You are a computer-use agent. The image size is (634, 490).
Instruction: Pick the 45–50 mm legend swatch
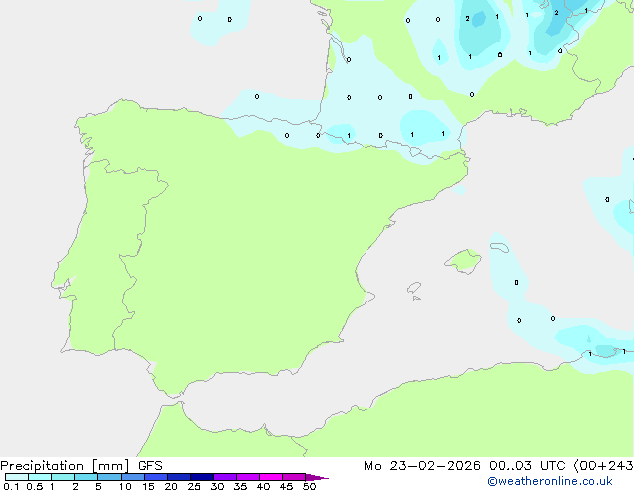coord(294,477)
